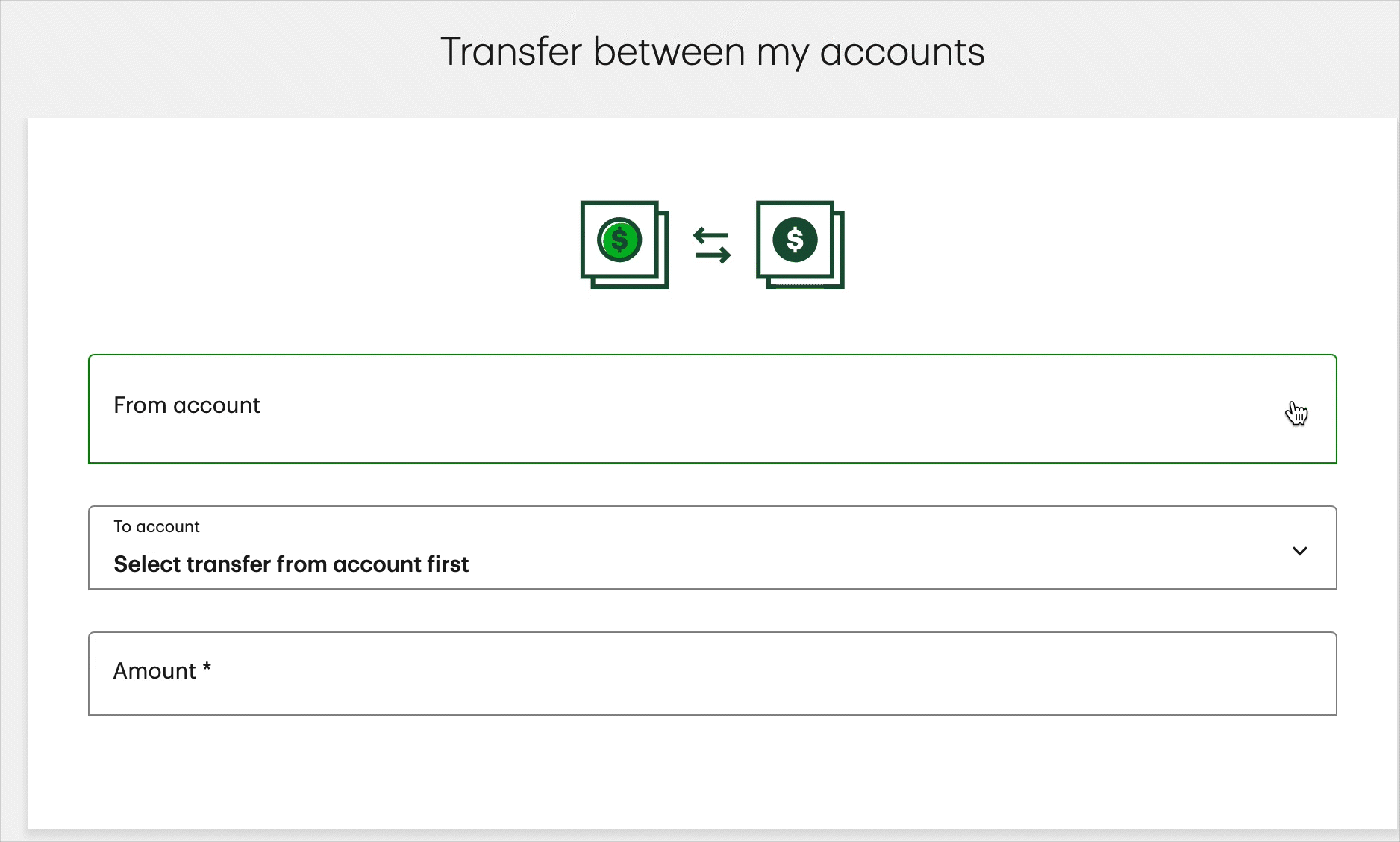Click the To account chevron arrow
1400x842 pixels.
(1300, 552)
